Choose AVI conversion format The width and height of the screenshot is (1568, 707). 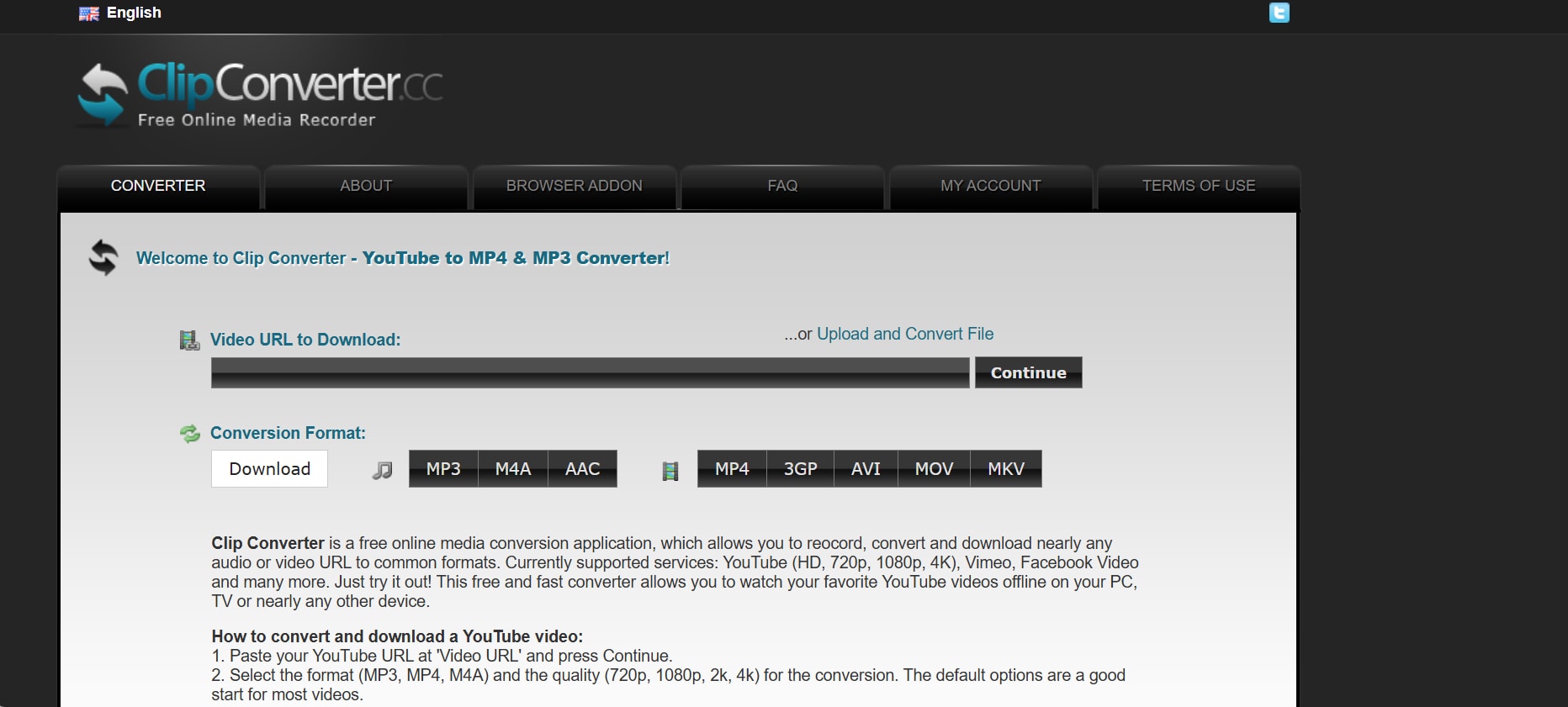(x=866, y=469)
